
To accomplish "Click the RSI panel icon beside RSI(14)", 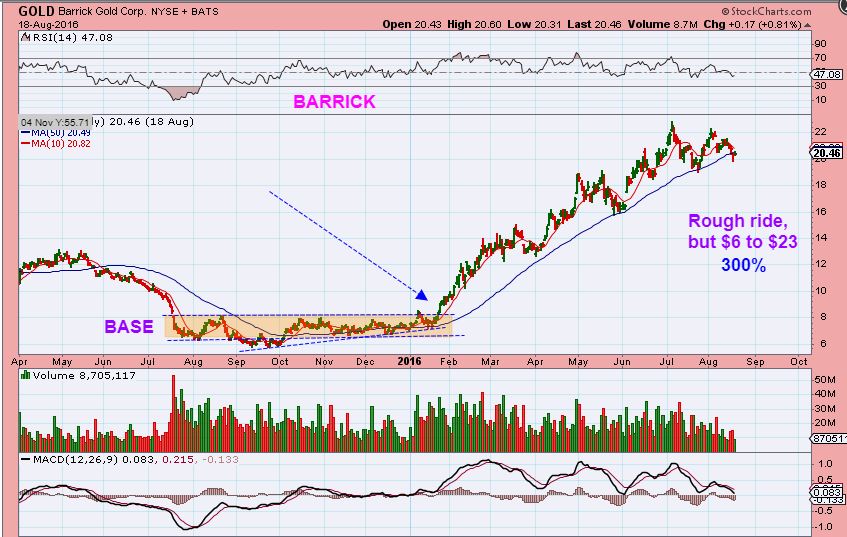I will [x=25, y=37].
